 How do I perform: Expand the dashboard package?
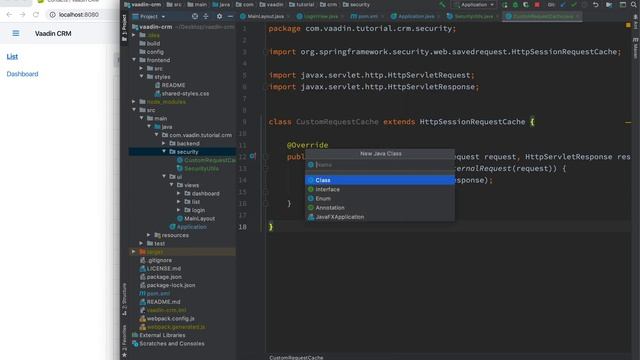[x=179, y=193]
